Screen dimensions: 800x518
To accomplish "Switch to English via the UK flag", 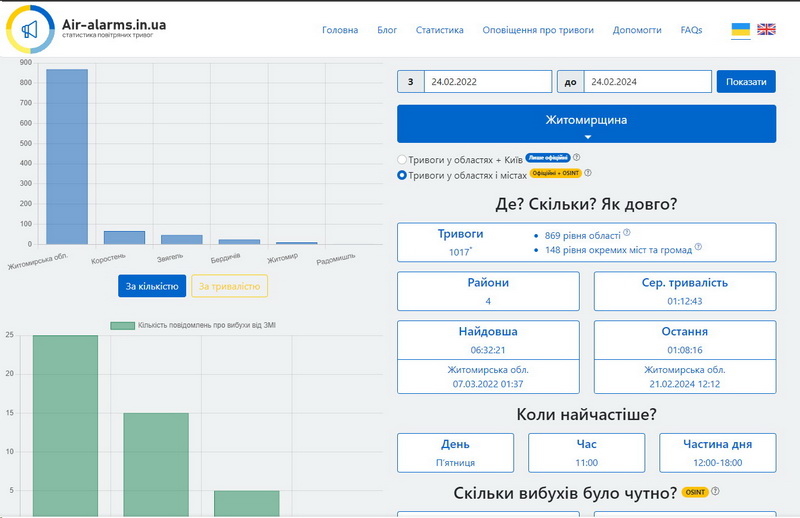I will 766,30.
